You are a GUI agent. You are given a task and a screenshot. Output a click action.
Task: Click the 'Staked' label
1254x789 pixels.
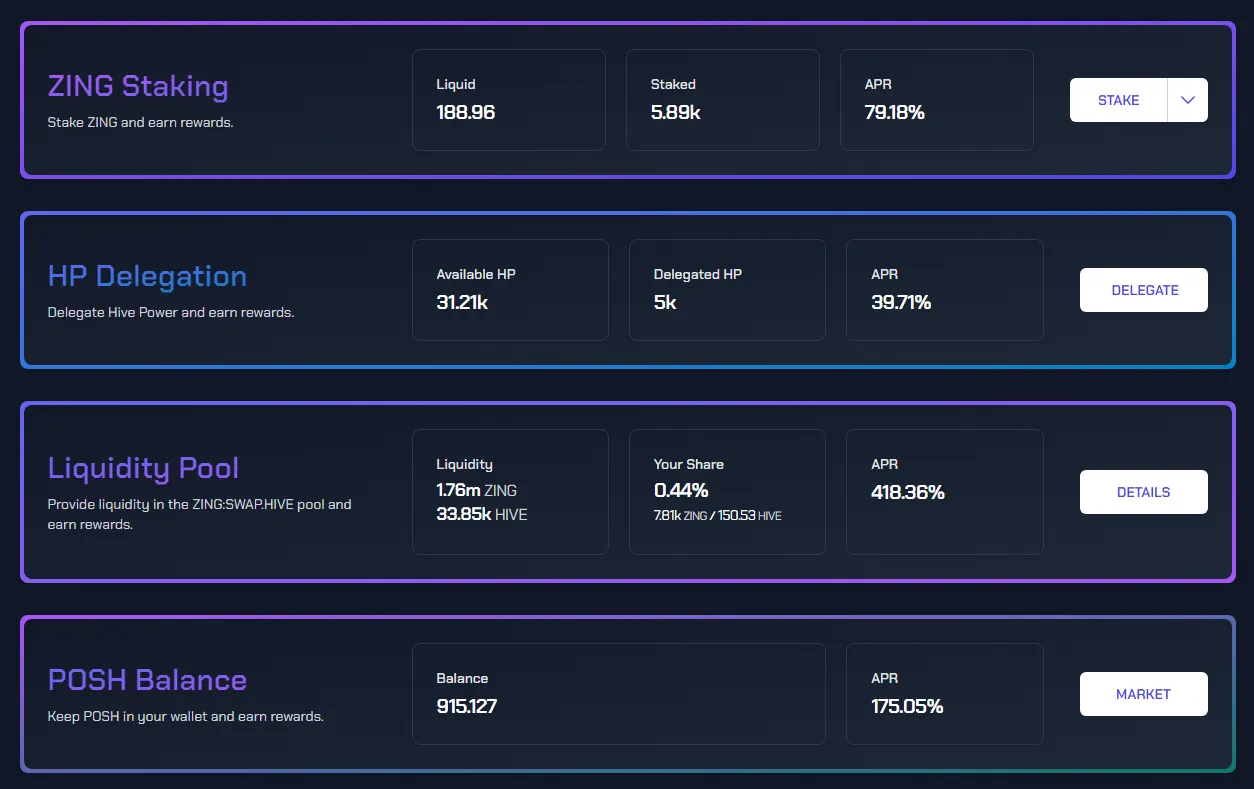coord(673,85)
